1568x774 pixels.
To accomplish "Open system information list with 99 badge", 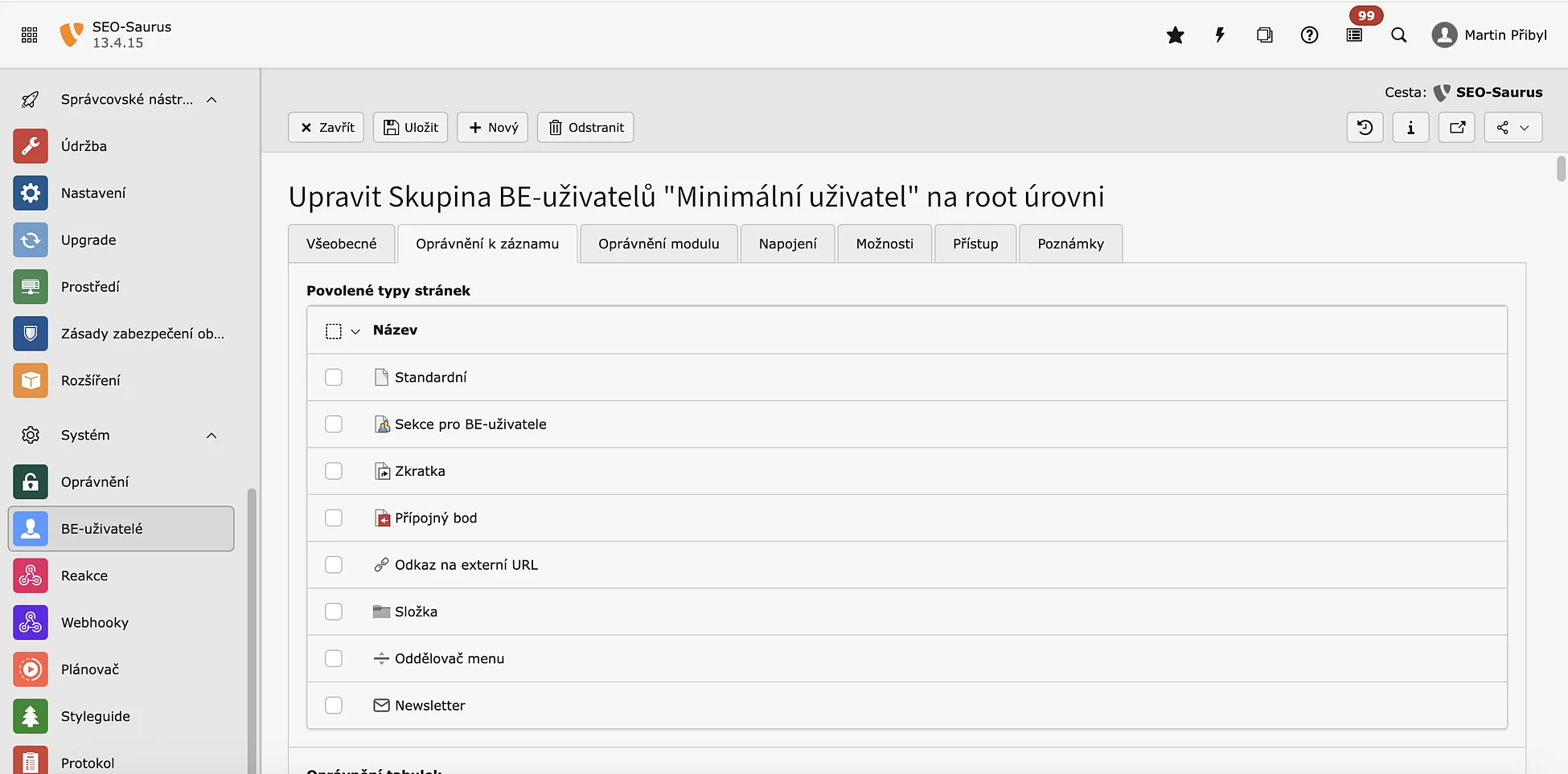I will [x=1355, y=35].
